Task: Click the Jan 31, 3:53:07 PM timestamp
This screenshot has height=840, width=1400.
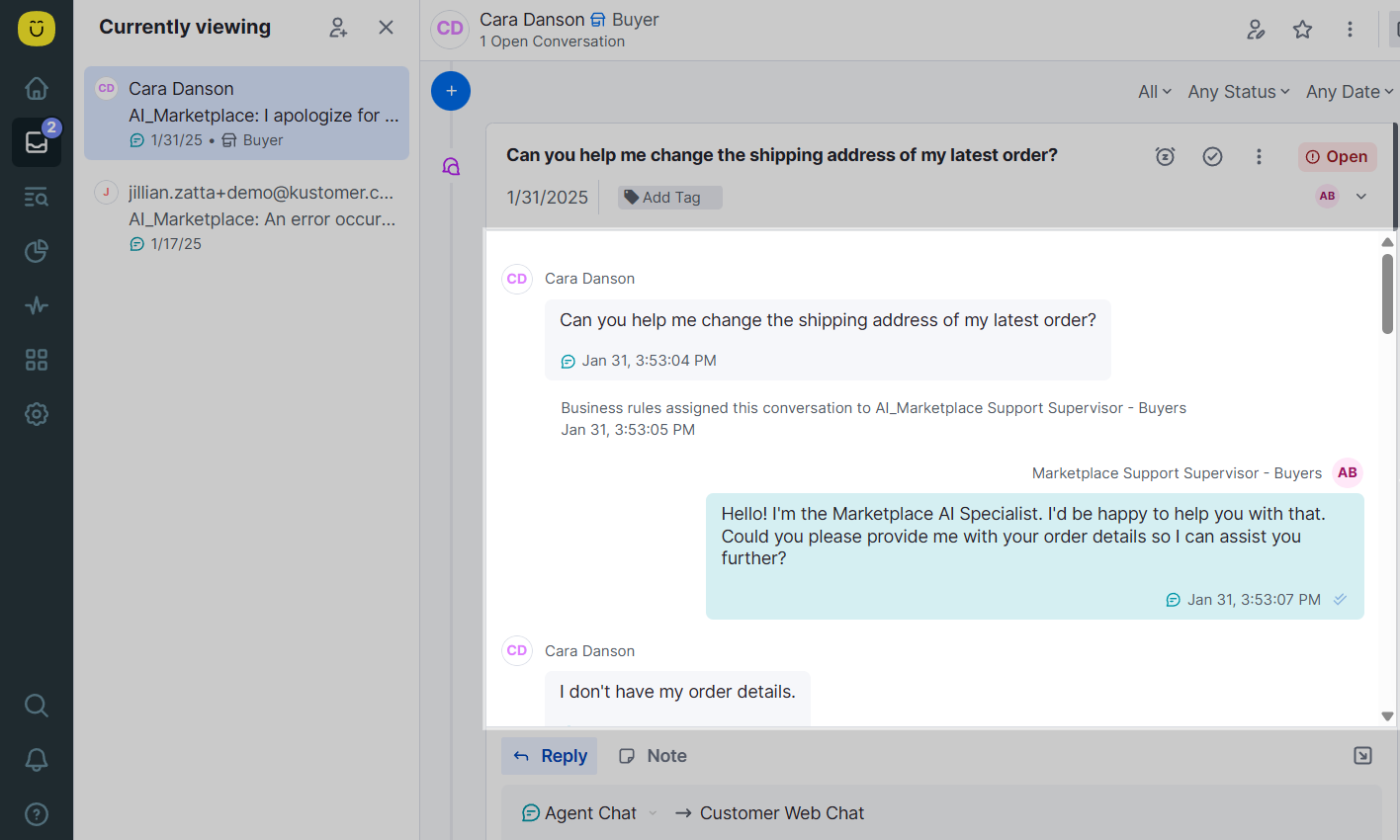Action: click(1254, 600)
